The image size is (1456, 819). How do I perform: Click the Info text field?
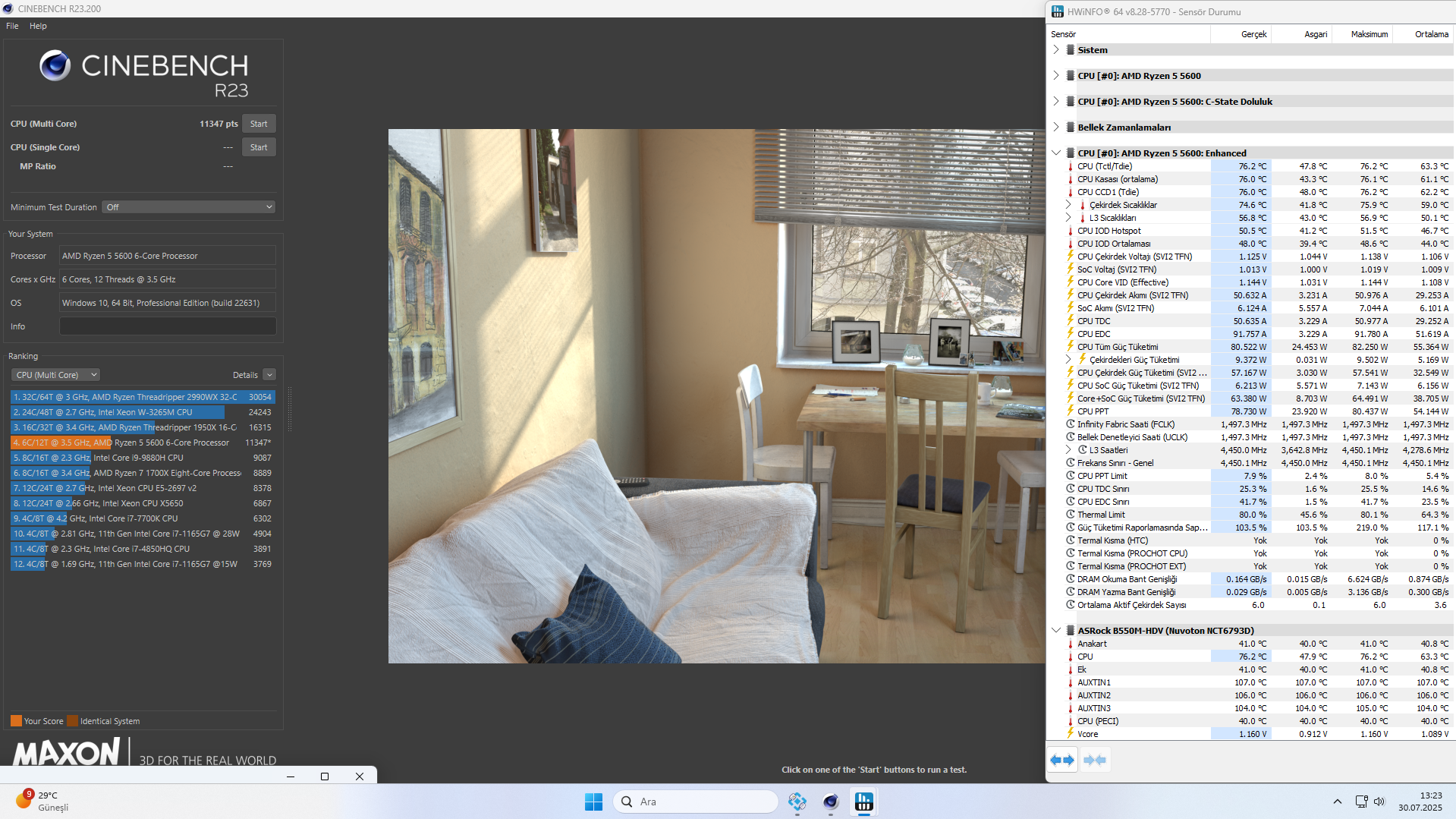168,326
